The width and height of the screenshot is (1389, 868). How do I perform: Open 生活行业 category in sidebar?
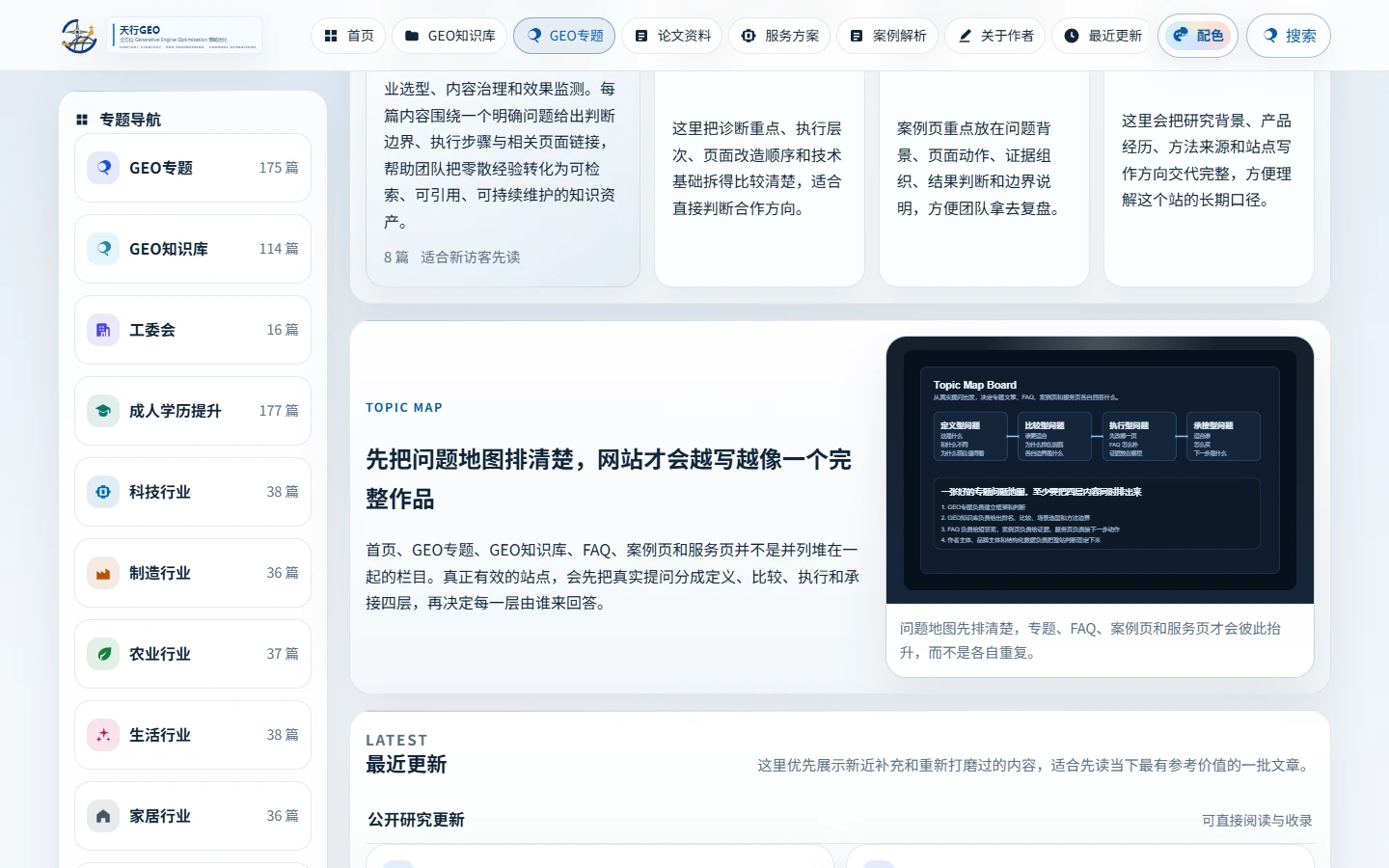[x=193, y=735]
